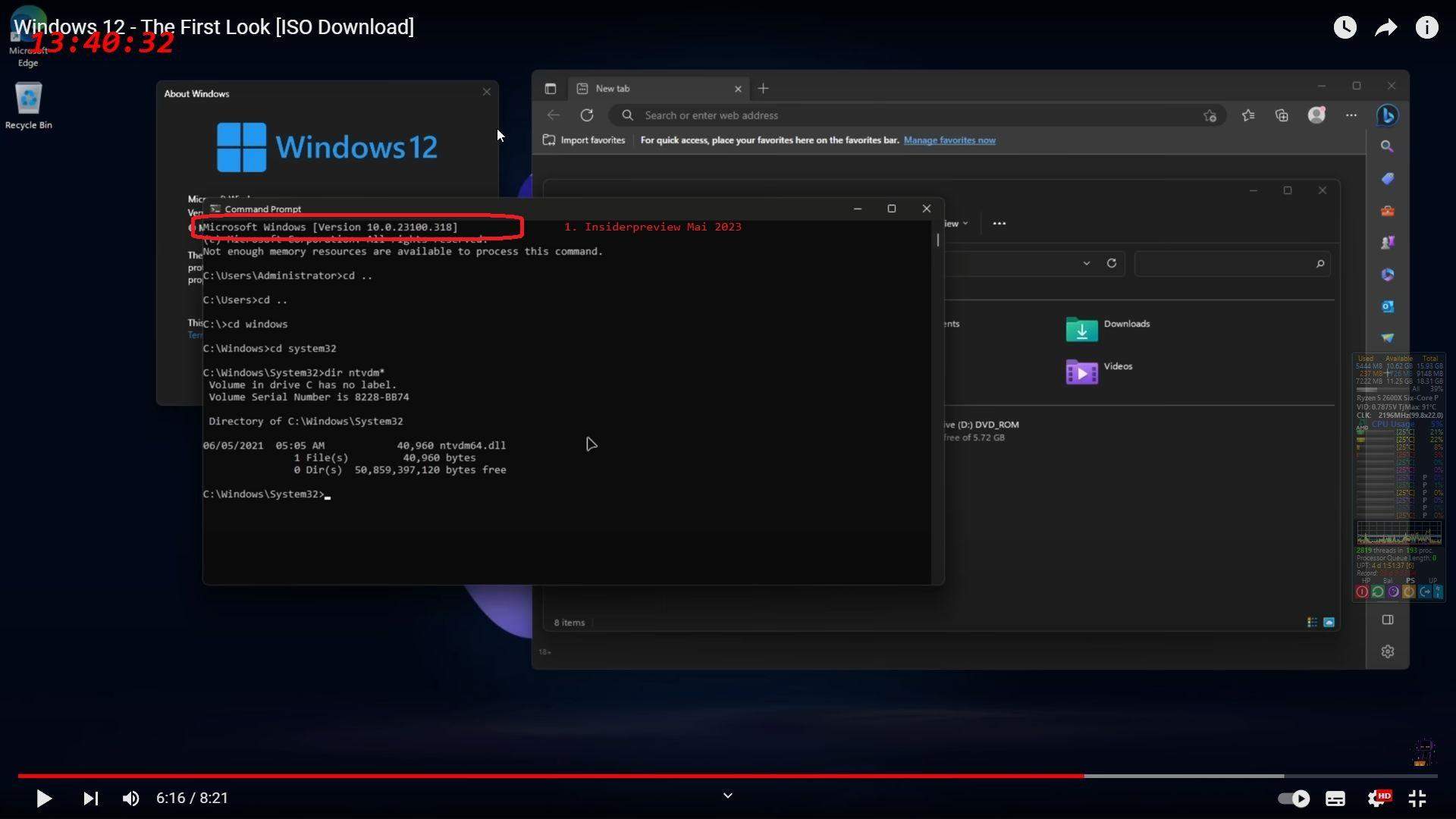The image size is (1456, 819).
Task: Open the Drop tool in Edge sidebar
Action: click(1389, 338)
